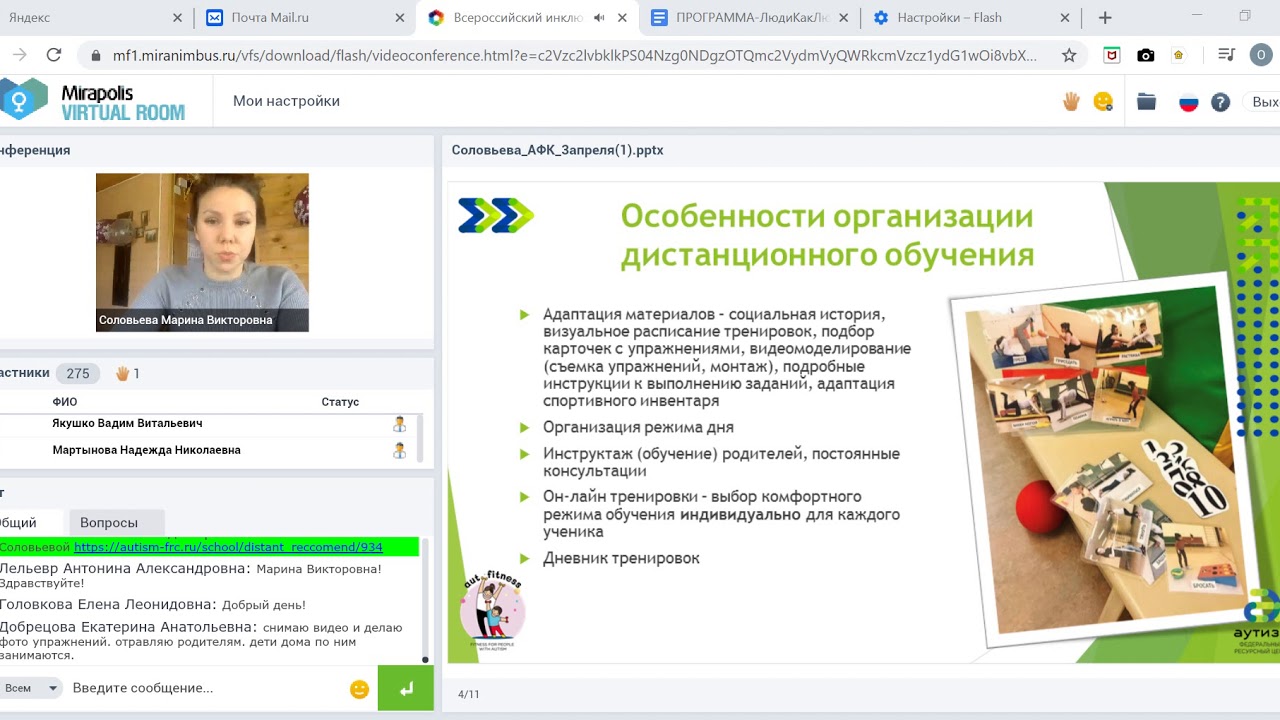Close the Настройки – Flash tab
1280x720 pixels.
pyautogui.click(x=1065, y=17)
